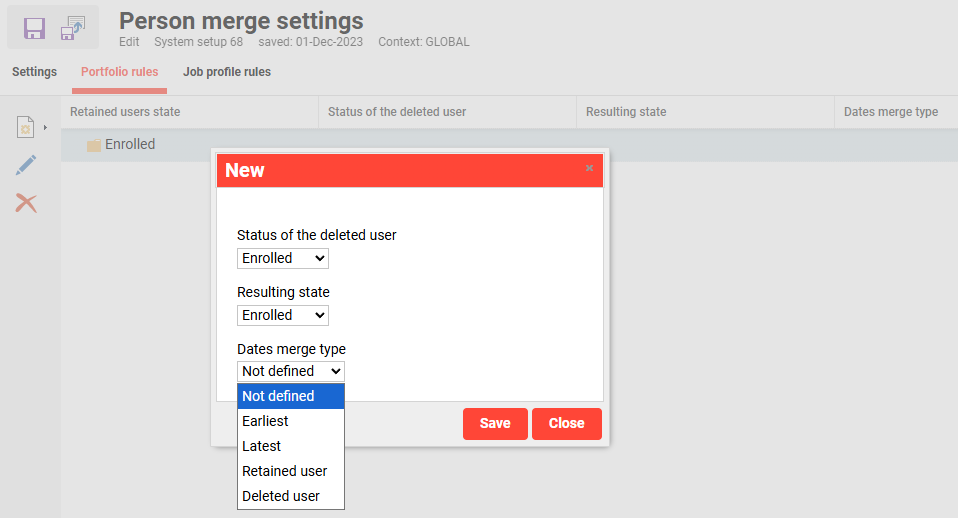Switch to the Settings tab
The height and width of the screenshot is (518, 958).
[x=34, y=72]
